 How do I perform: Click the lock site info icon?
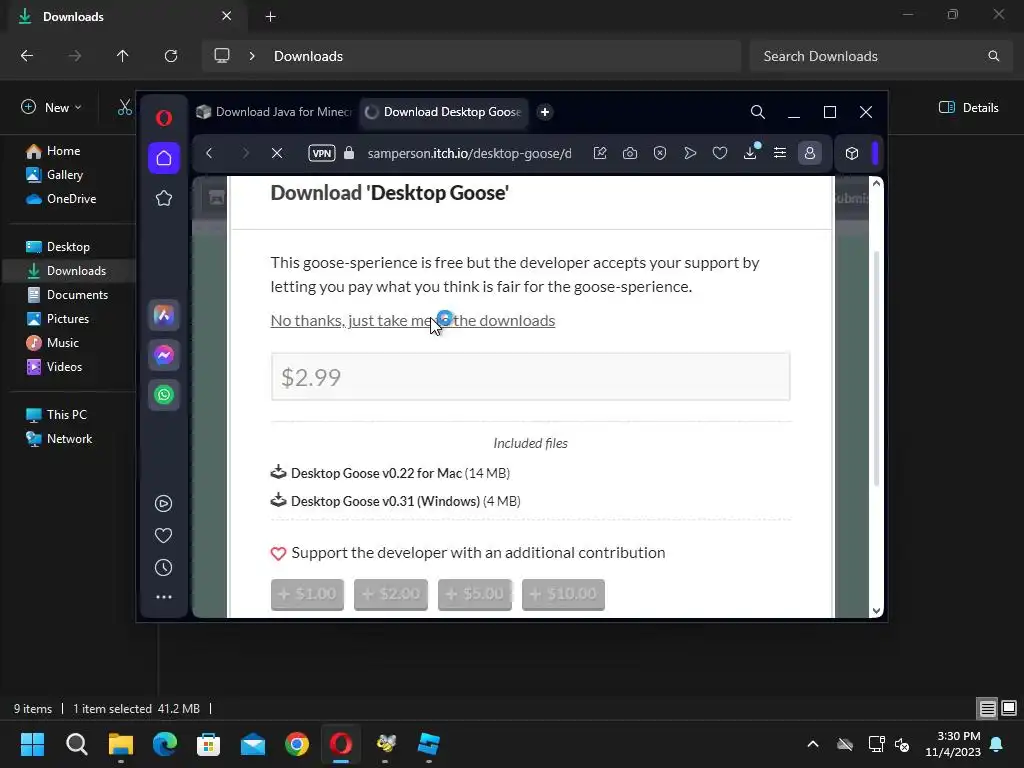click(349, 153)
